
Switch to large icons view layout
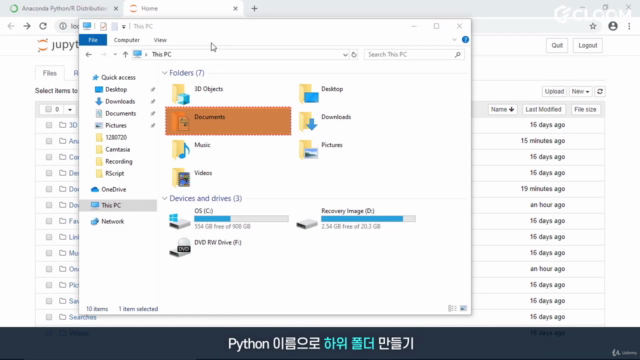(x=463, y=309)
